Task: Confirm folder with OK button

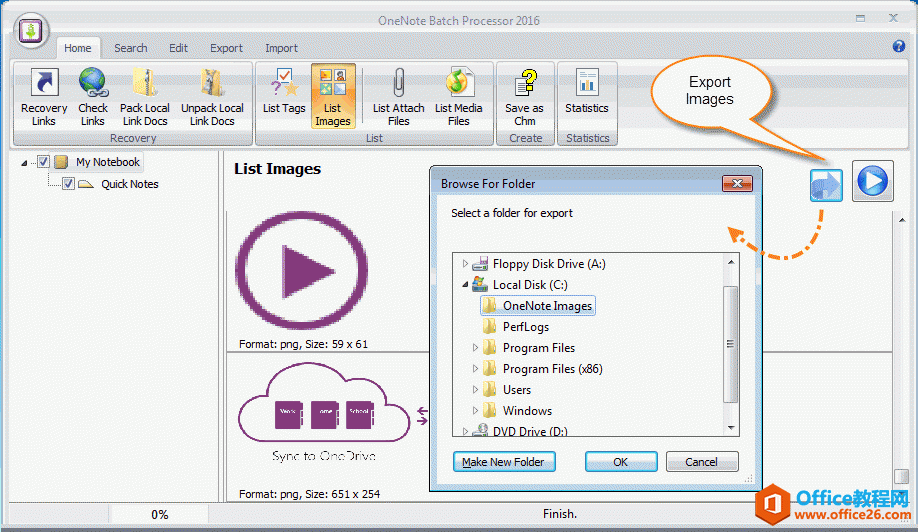Action: (x=621, y=462)
